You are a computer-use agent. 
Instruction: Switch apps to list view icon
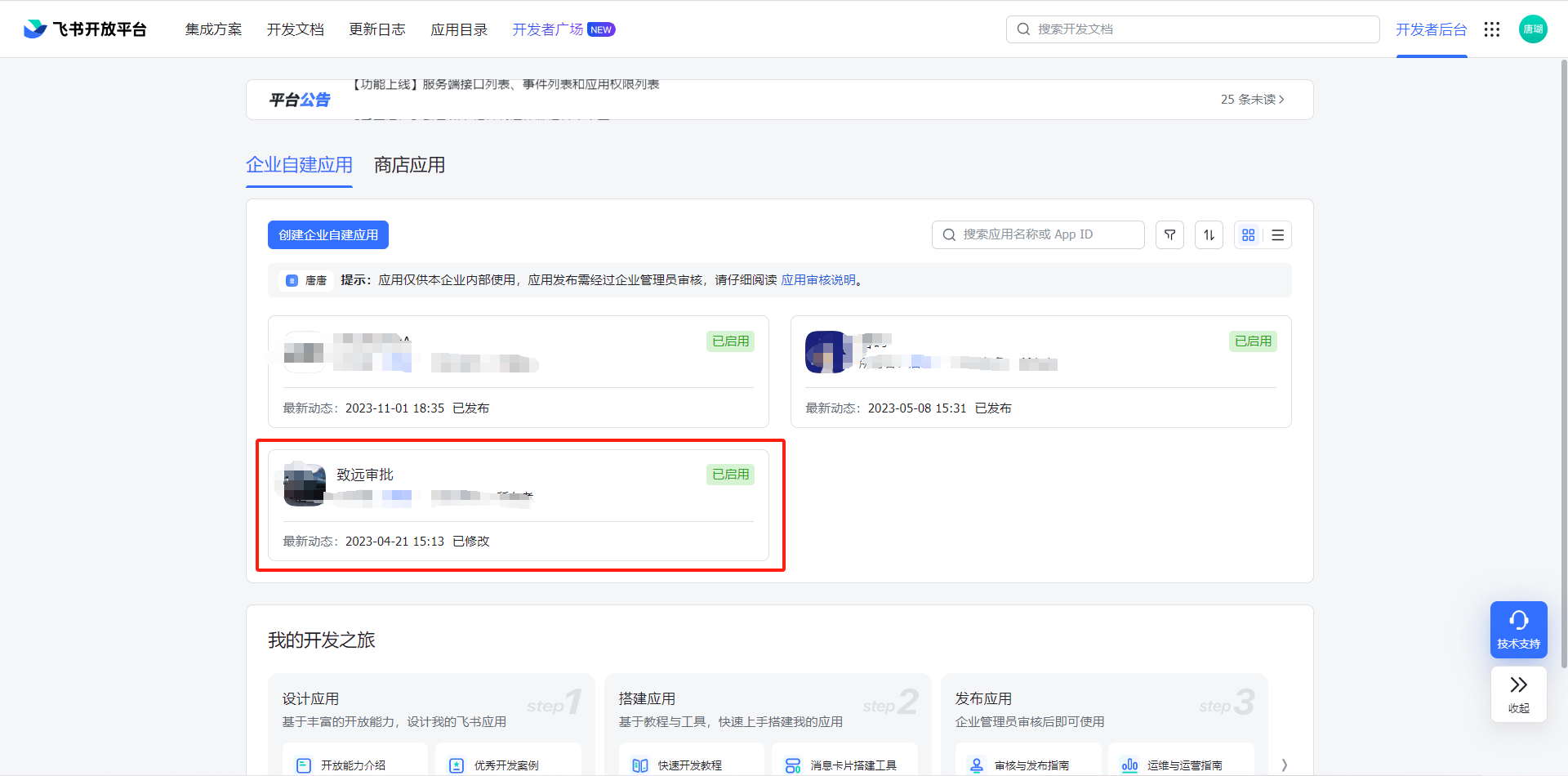(x=1276, y=234)
